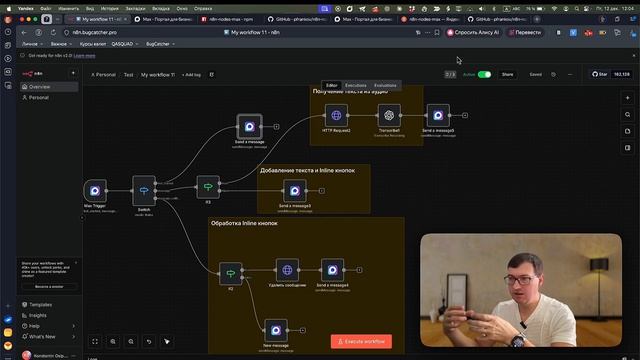The image size is (640, 360).
Task: Dismiss the n8n v2.0 banner with its close icon
Action: coord(634,56)
